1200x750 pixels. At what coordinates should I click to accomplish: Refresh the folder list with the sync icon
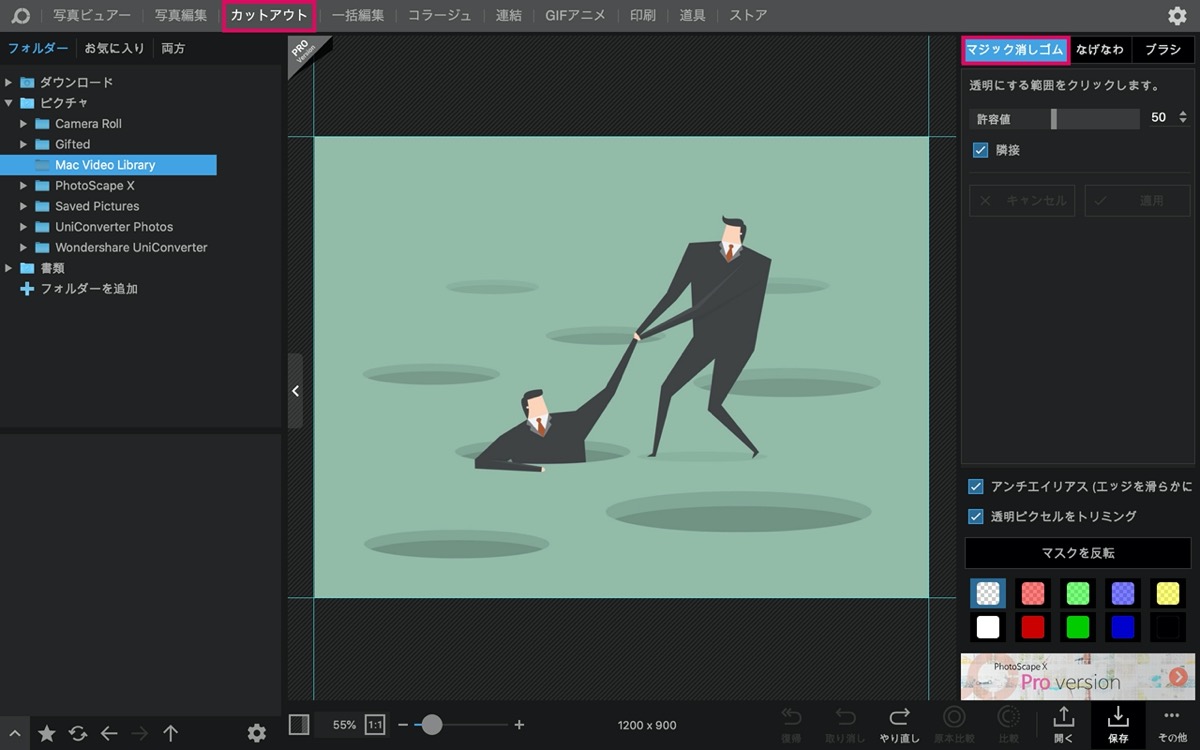coord(78,733)
